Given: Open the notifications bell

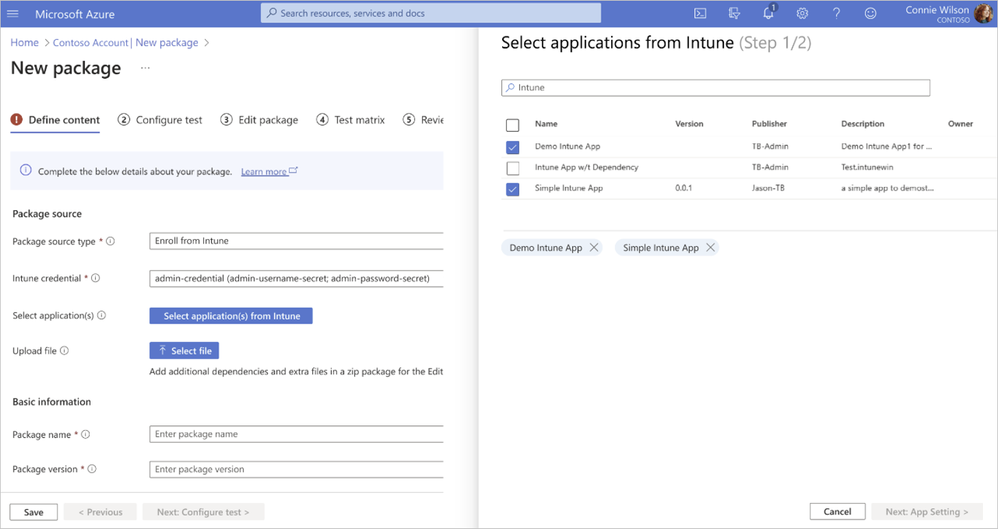Looking at the screenshot, I should [x=768, y=14].
